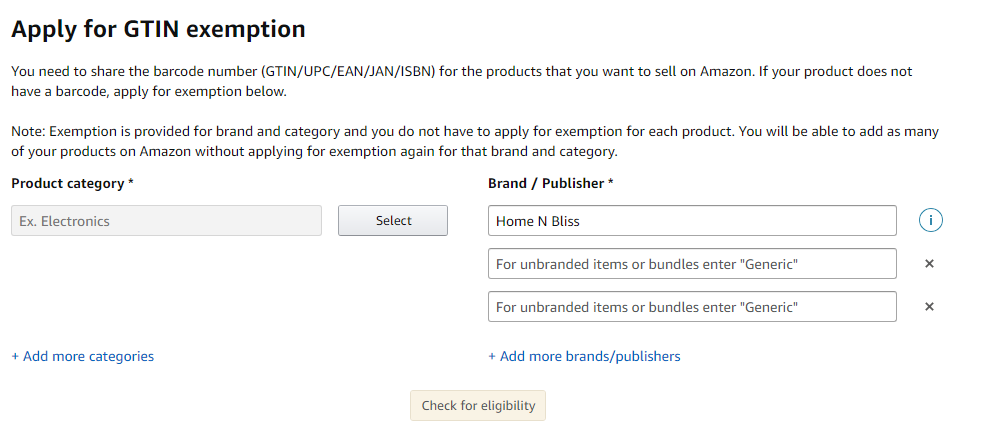This screenshot has height=430, width=983.
Task: Click into the third Brand / Publisher input
Action: (692, 307)
